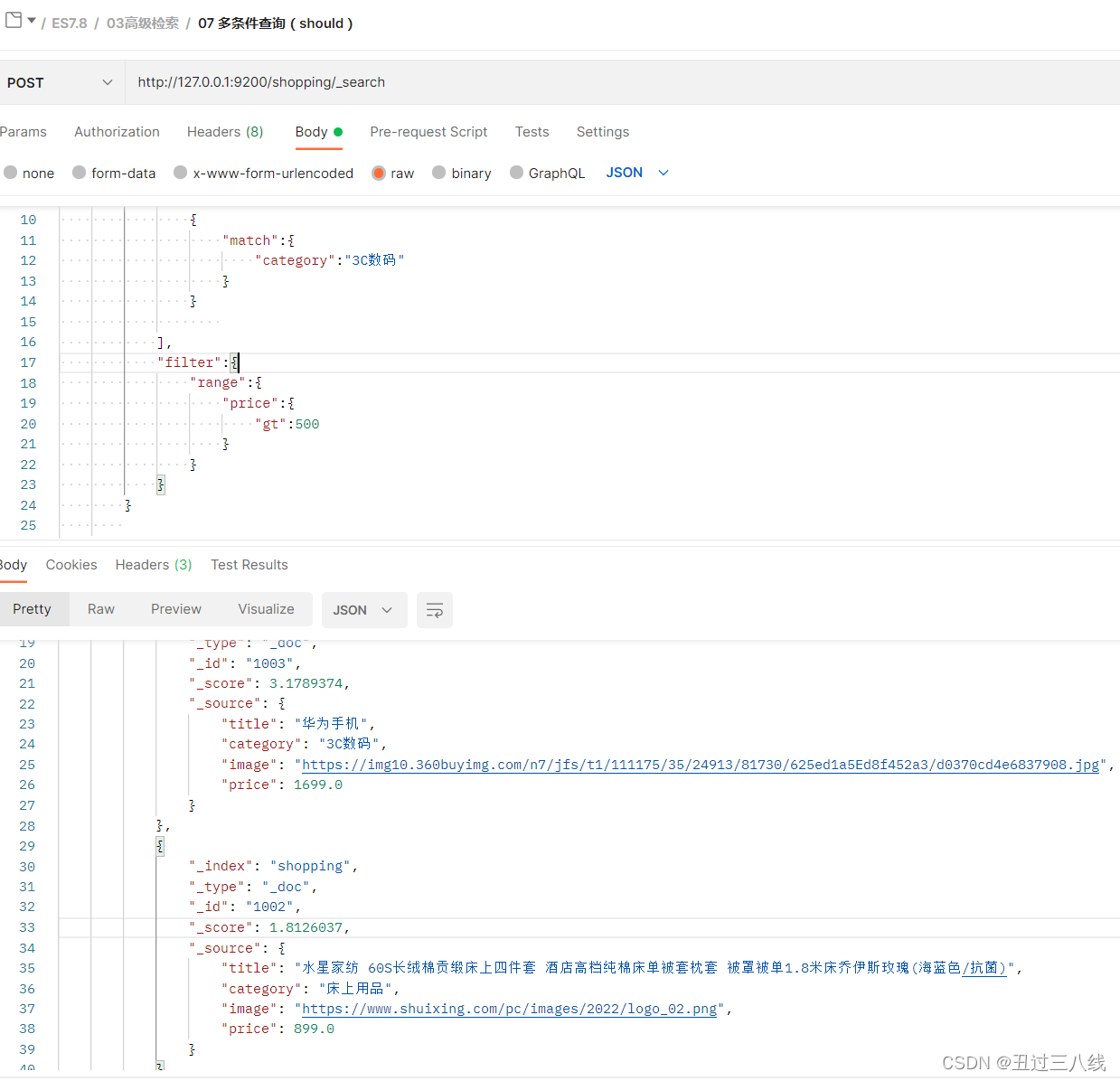
Task: Click the "_id": "1002" line
Action: [245, 907]
